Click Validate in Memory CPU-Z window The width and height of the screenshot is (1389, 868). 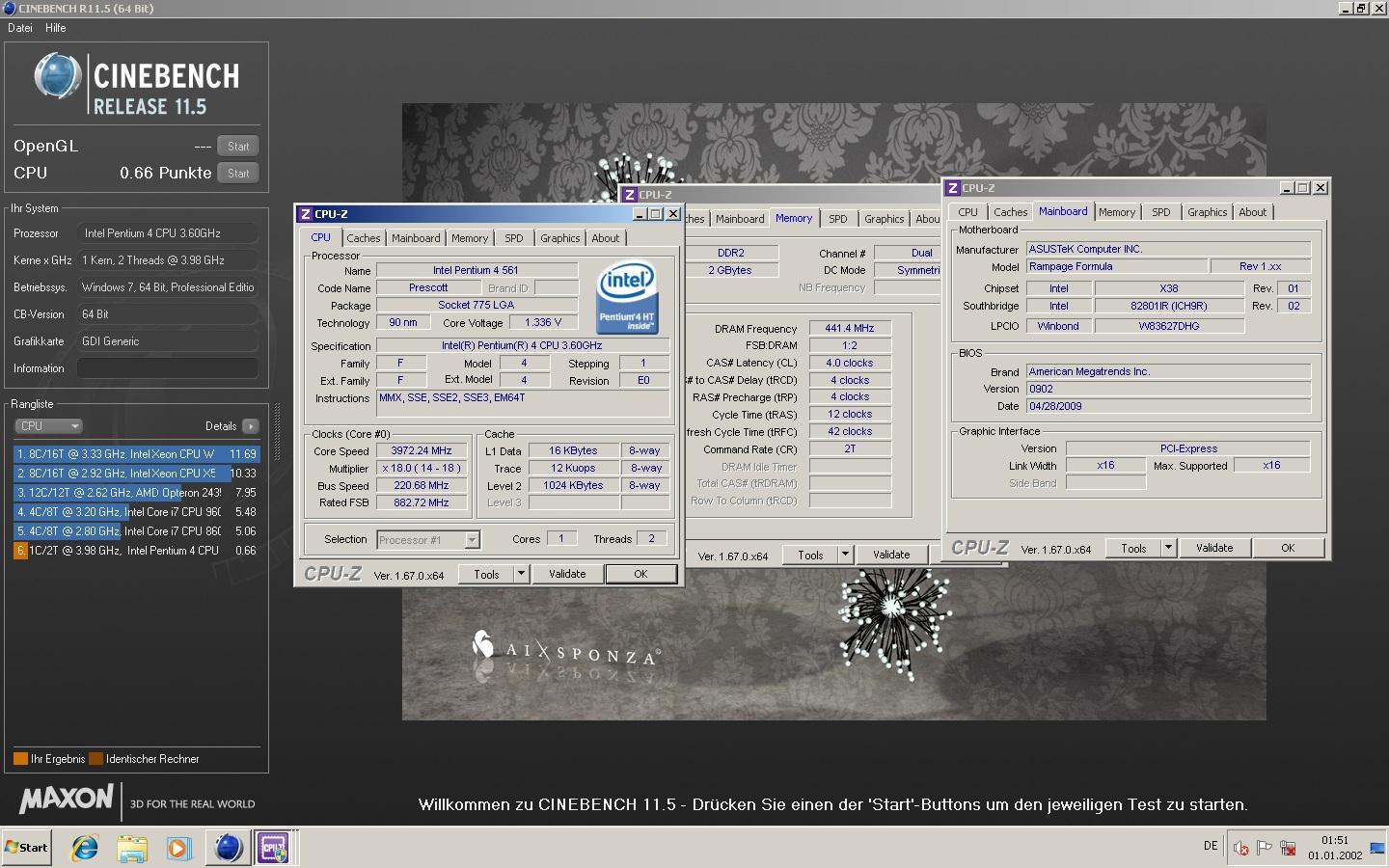coord(891,555)
